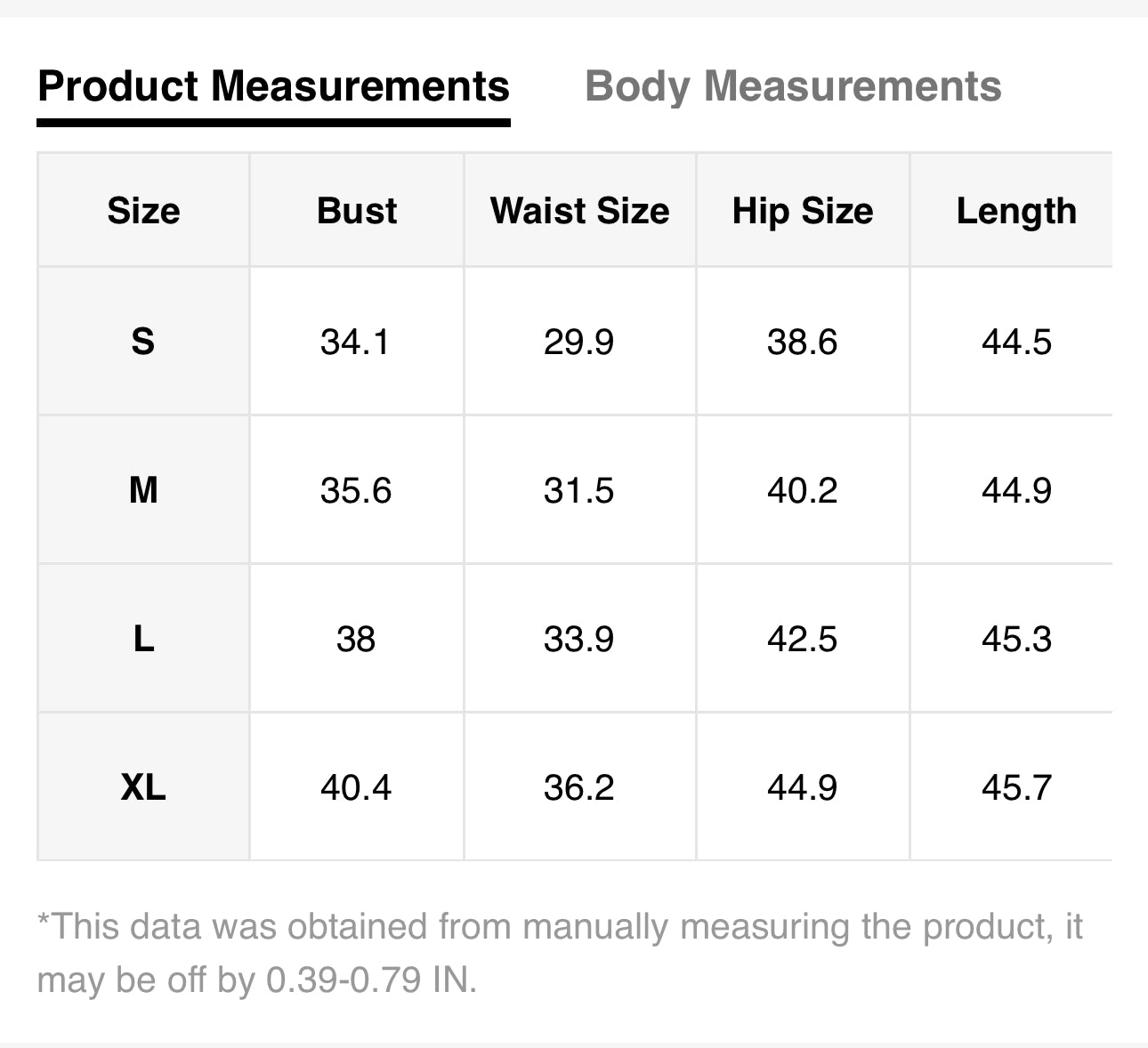
Task: Click the Waist Size column header
Action: pyautogui.click(x=579, y=211)
